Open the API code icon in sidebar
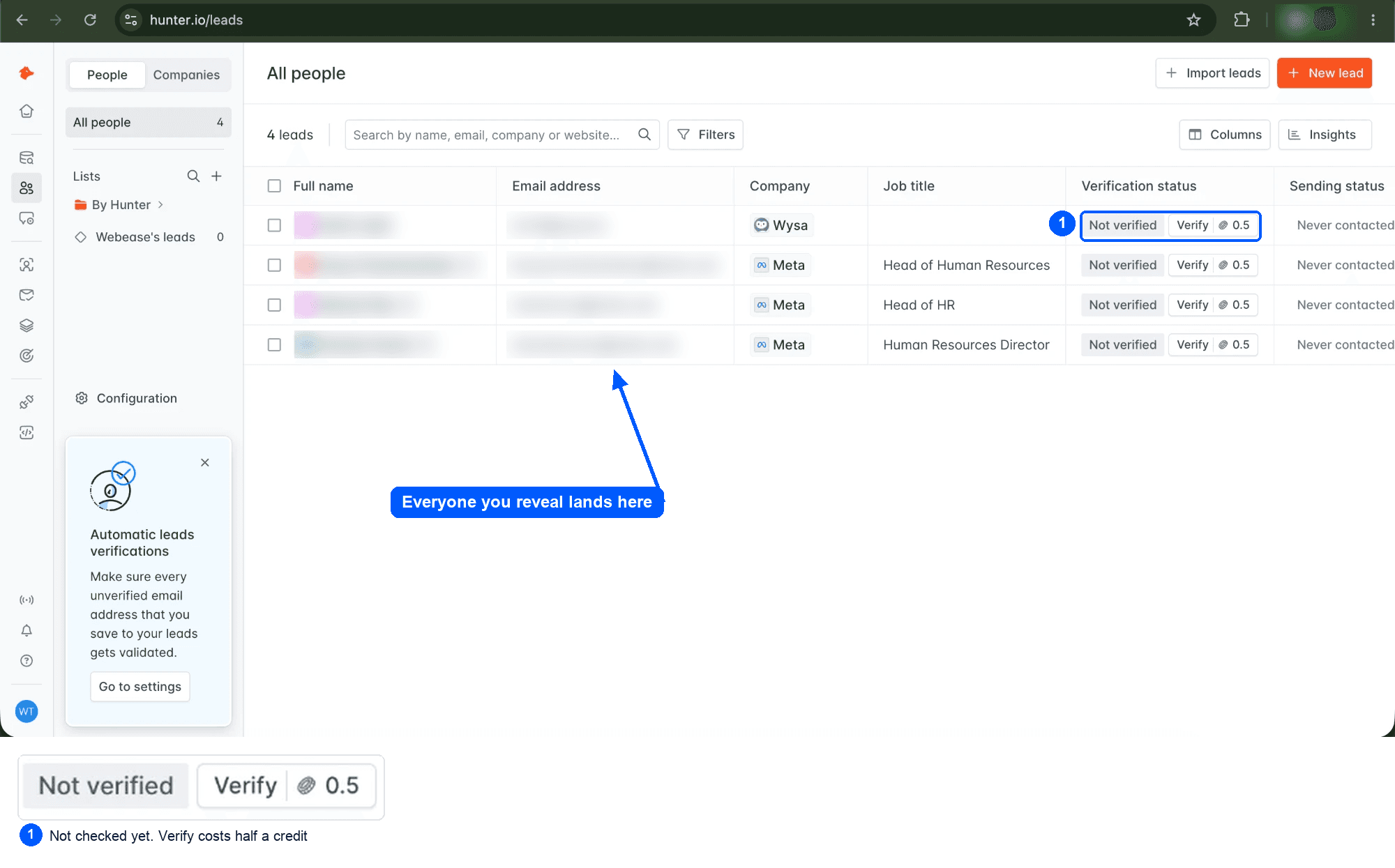The height and width of the screenshot is (868, 1395). coord(27,432)
